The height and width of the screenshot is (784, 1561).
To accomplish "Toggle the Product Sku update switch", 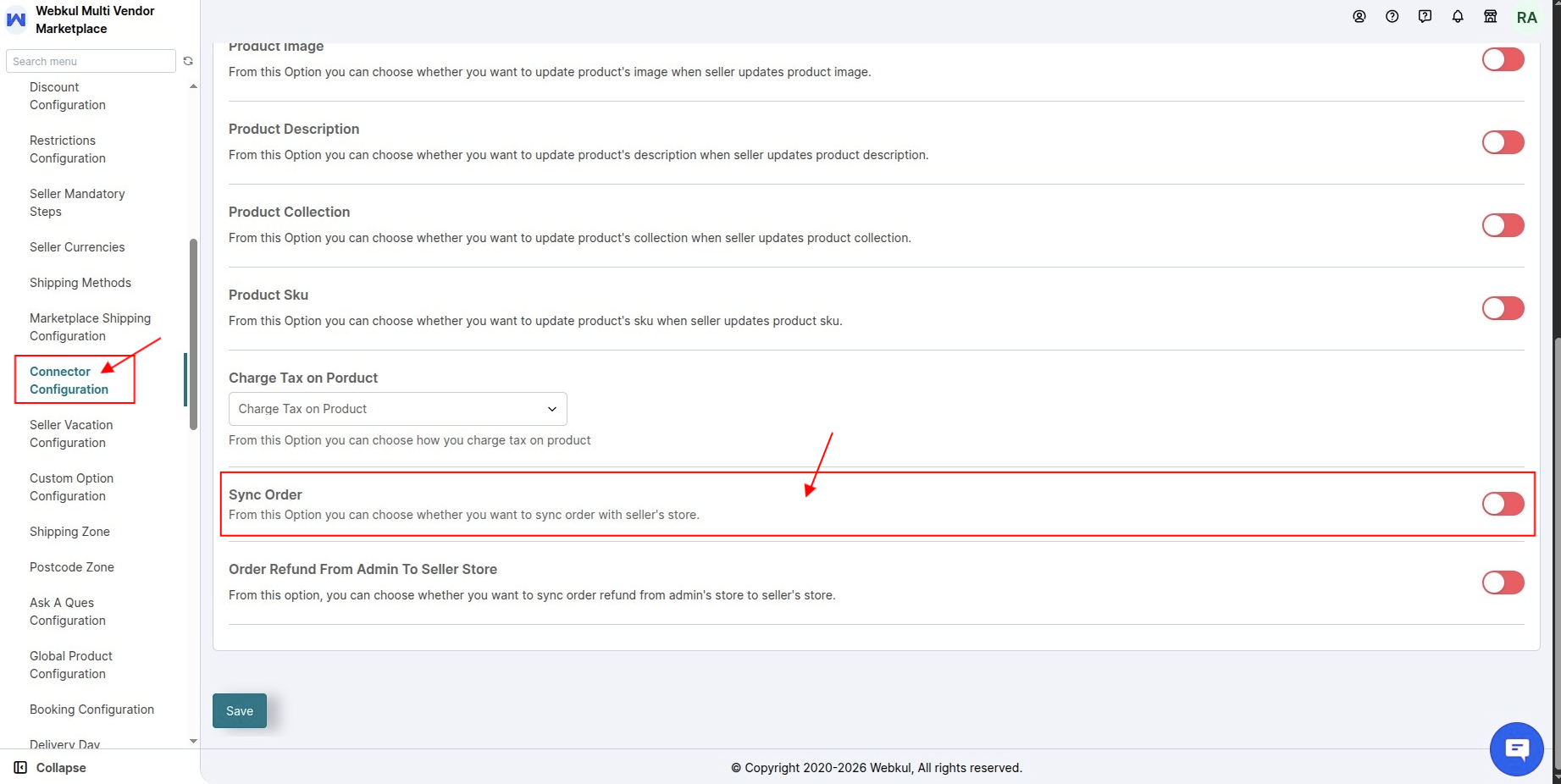I will (1503, 308).
